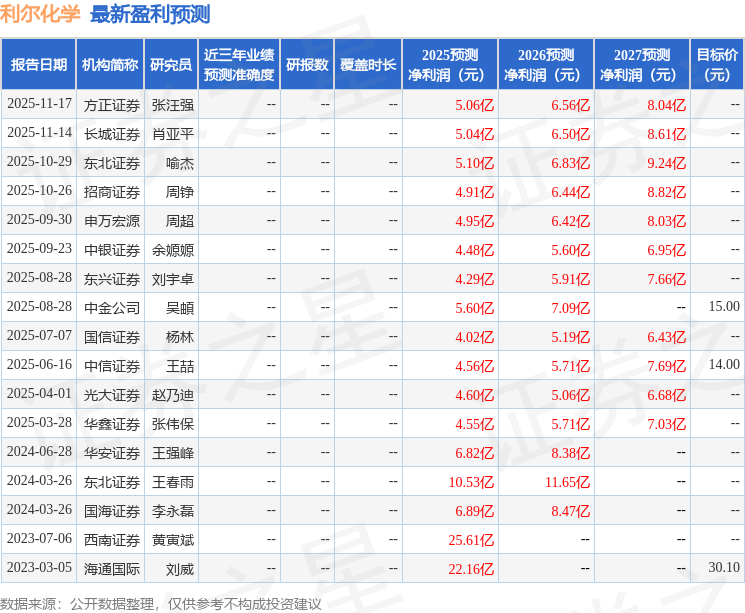Screen dimensions: 745x613
Task: Select the 中信证券 institution cell
Action: 112,366
